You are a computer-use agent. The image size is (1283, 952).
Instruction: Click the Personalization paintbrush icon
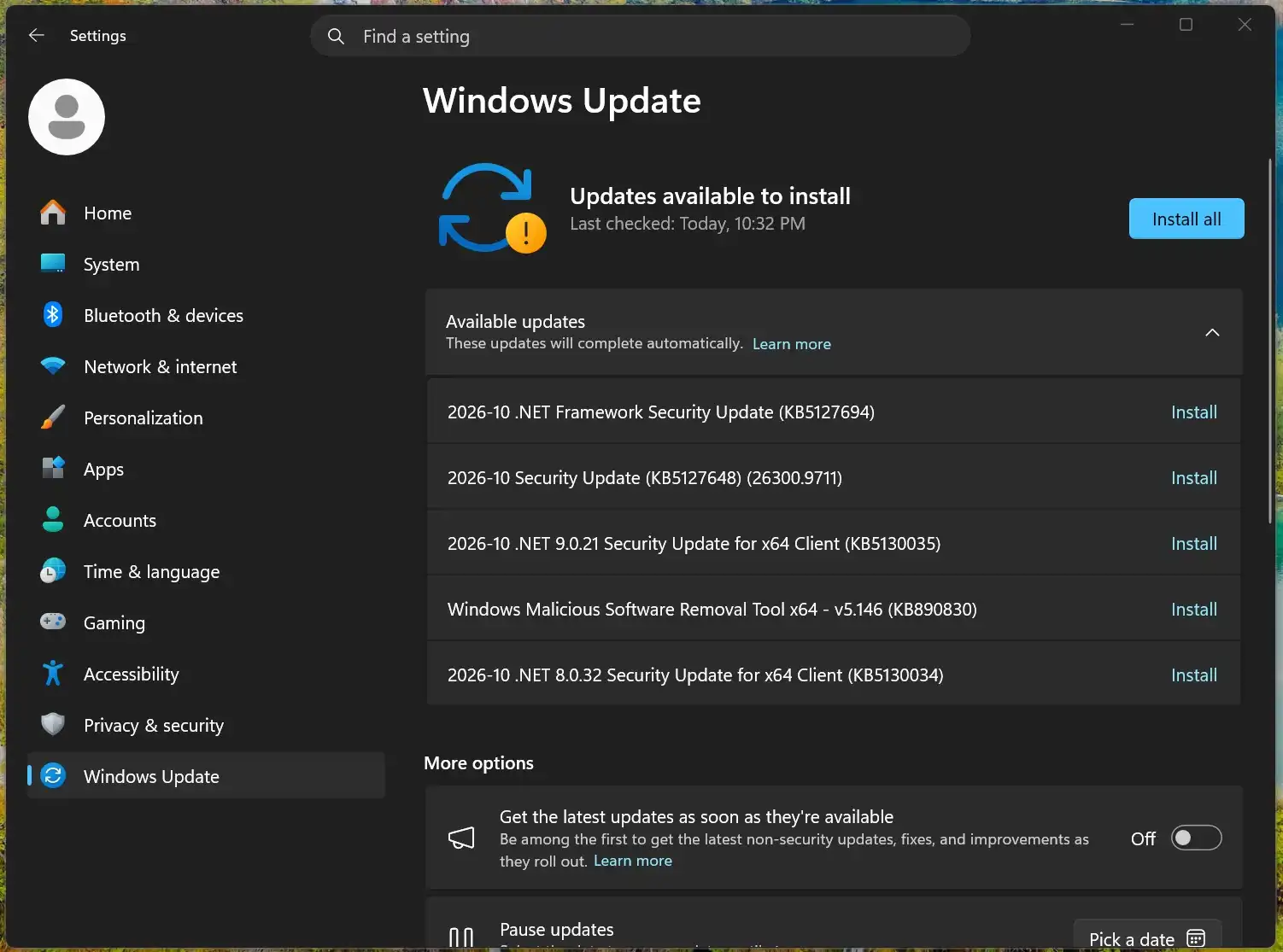pos(53,418)
